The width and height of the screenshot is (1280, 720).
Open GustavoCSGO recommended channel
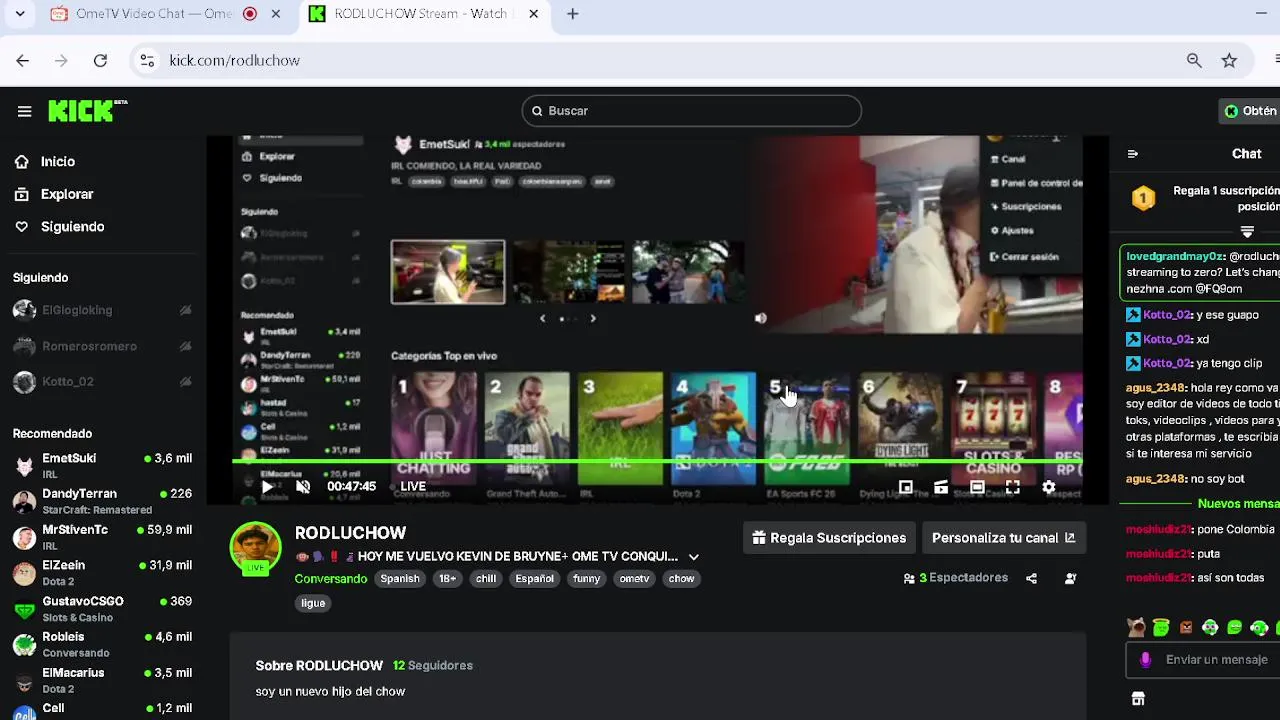(102, 608)
